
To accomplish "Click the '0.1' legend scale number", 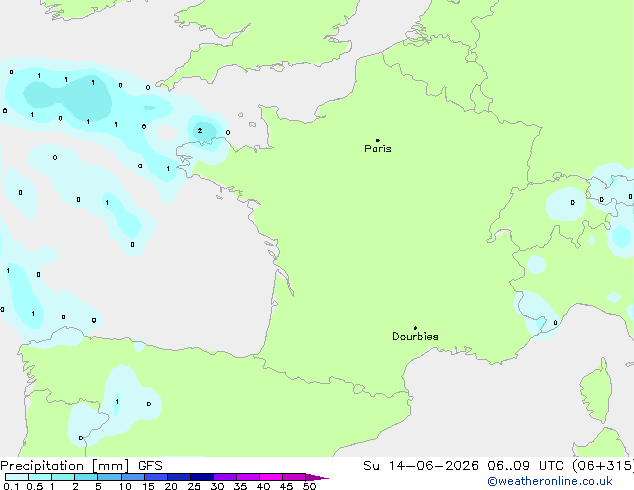I will point(11,486).
